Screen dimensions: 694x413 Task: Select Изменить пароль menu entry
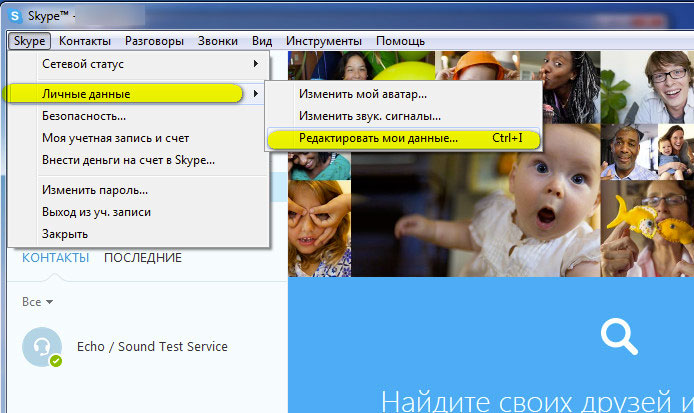(x=95, y=190)
